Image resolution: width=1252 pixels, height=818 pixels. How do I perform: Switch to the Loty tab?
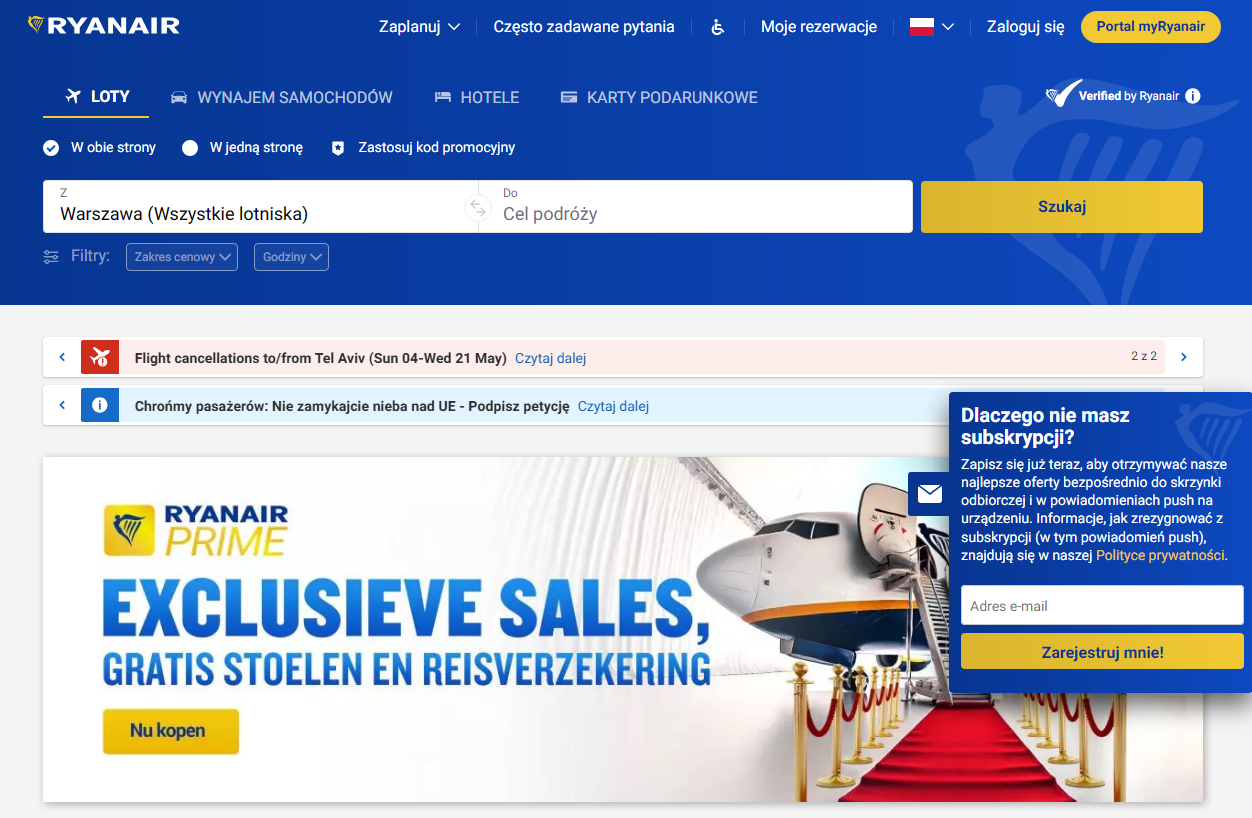[x=96, y=97]
